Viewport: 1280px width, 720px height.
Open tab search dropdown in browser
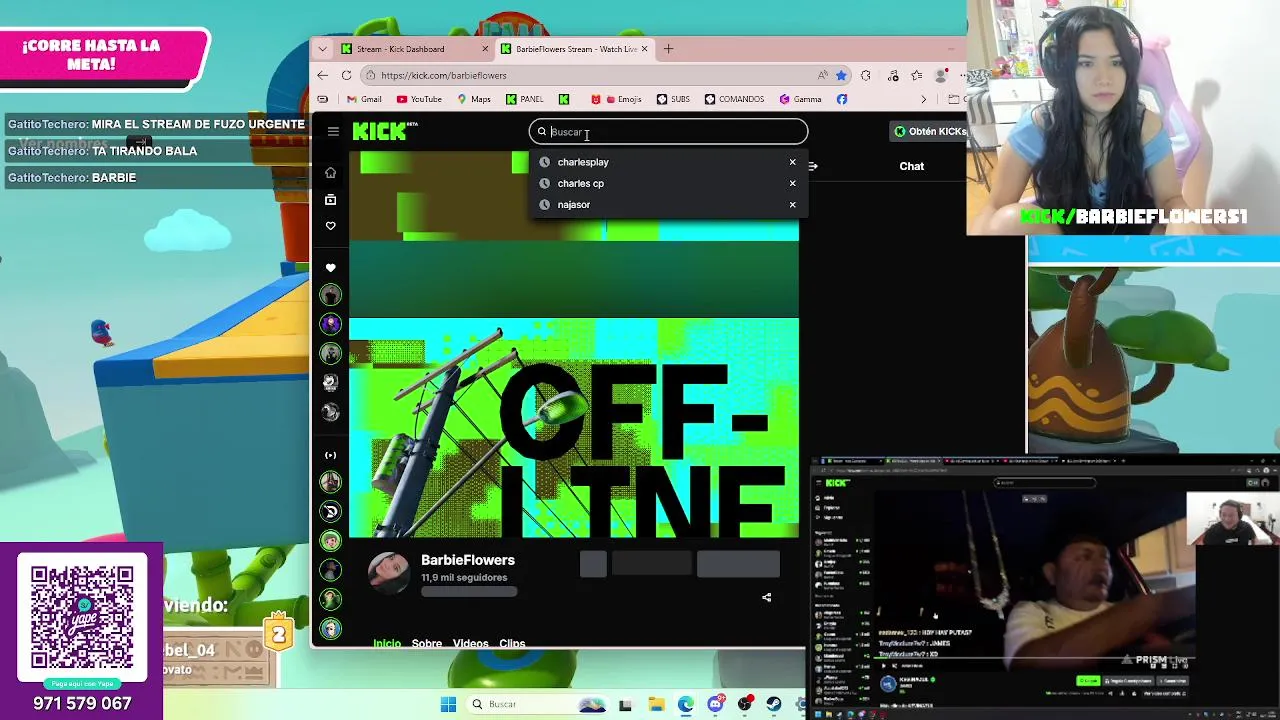click(322, 49)
